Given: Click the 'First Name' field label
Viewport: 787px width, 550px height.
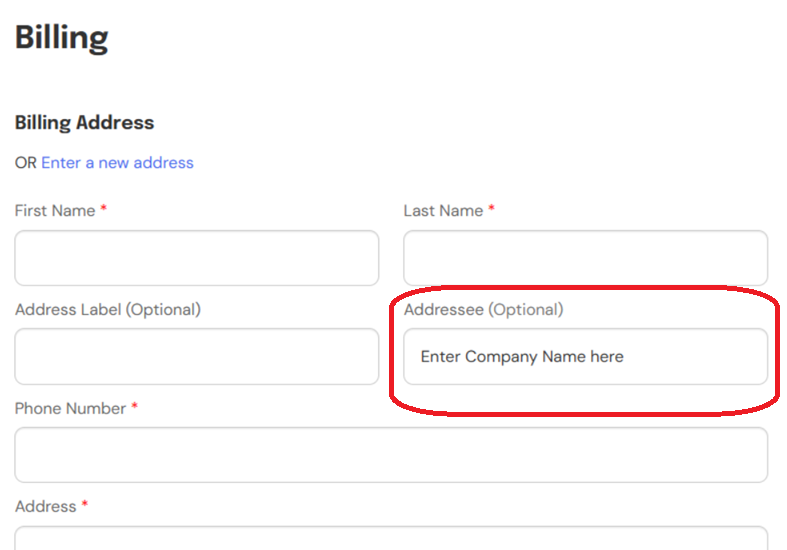Looking at the screenshot, I should [55, 211].
